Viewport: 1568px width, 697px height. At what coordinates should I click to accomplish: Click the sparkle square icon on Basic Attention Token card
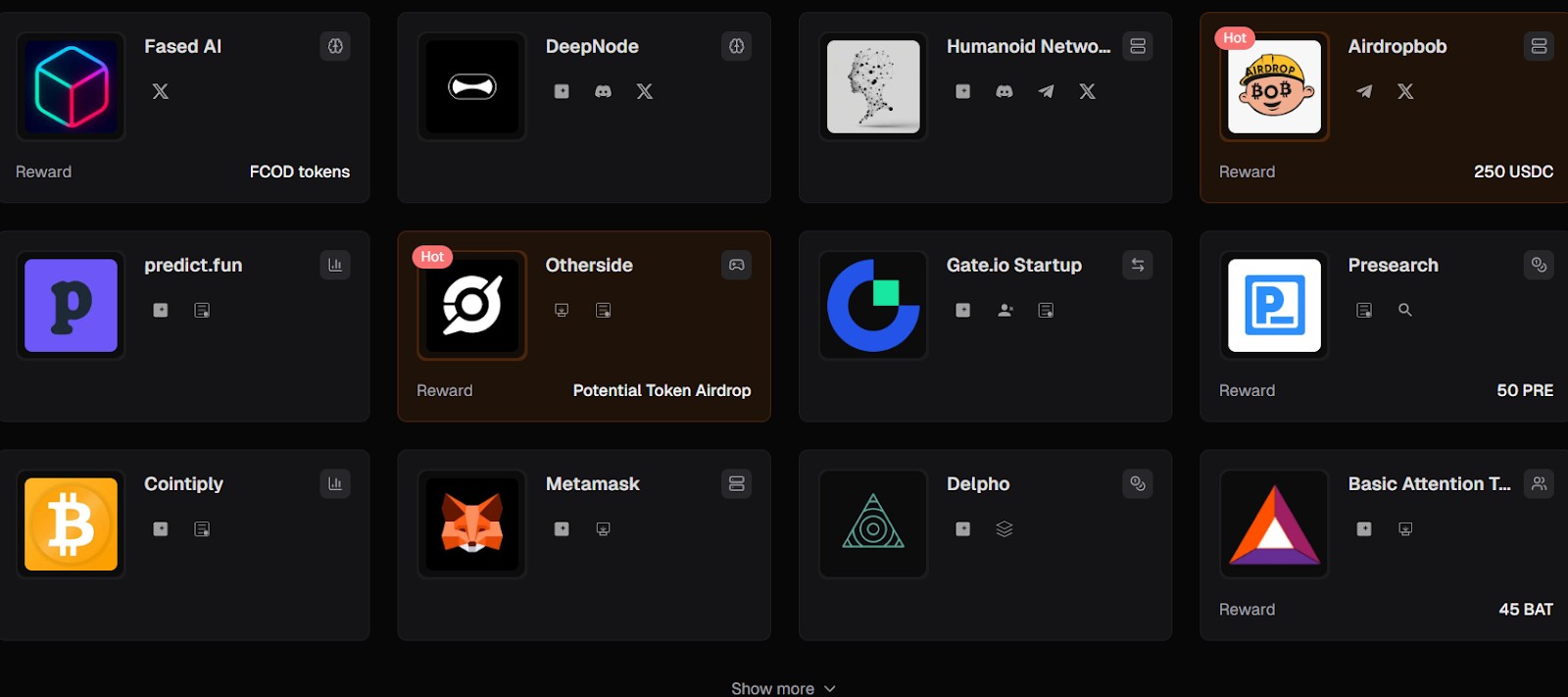[1364, 528]
